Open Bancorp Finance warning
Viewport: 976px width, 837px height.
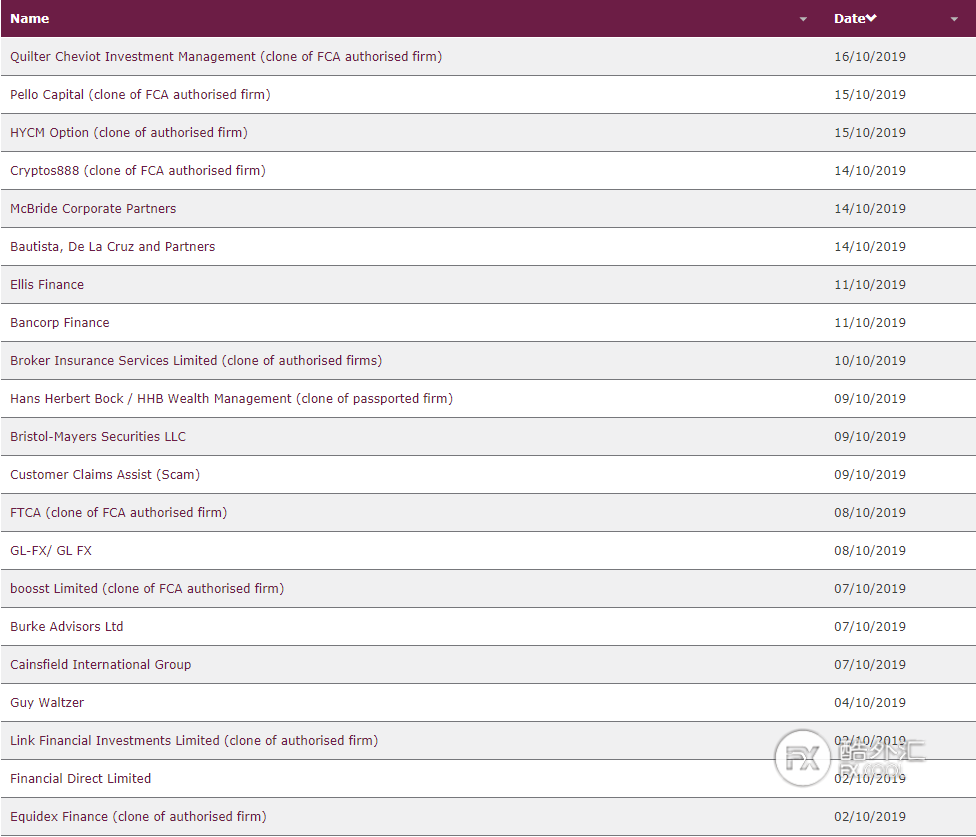point(60,323)
